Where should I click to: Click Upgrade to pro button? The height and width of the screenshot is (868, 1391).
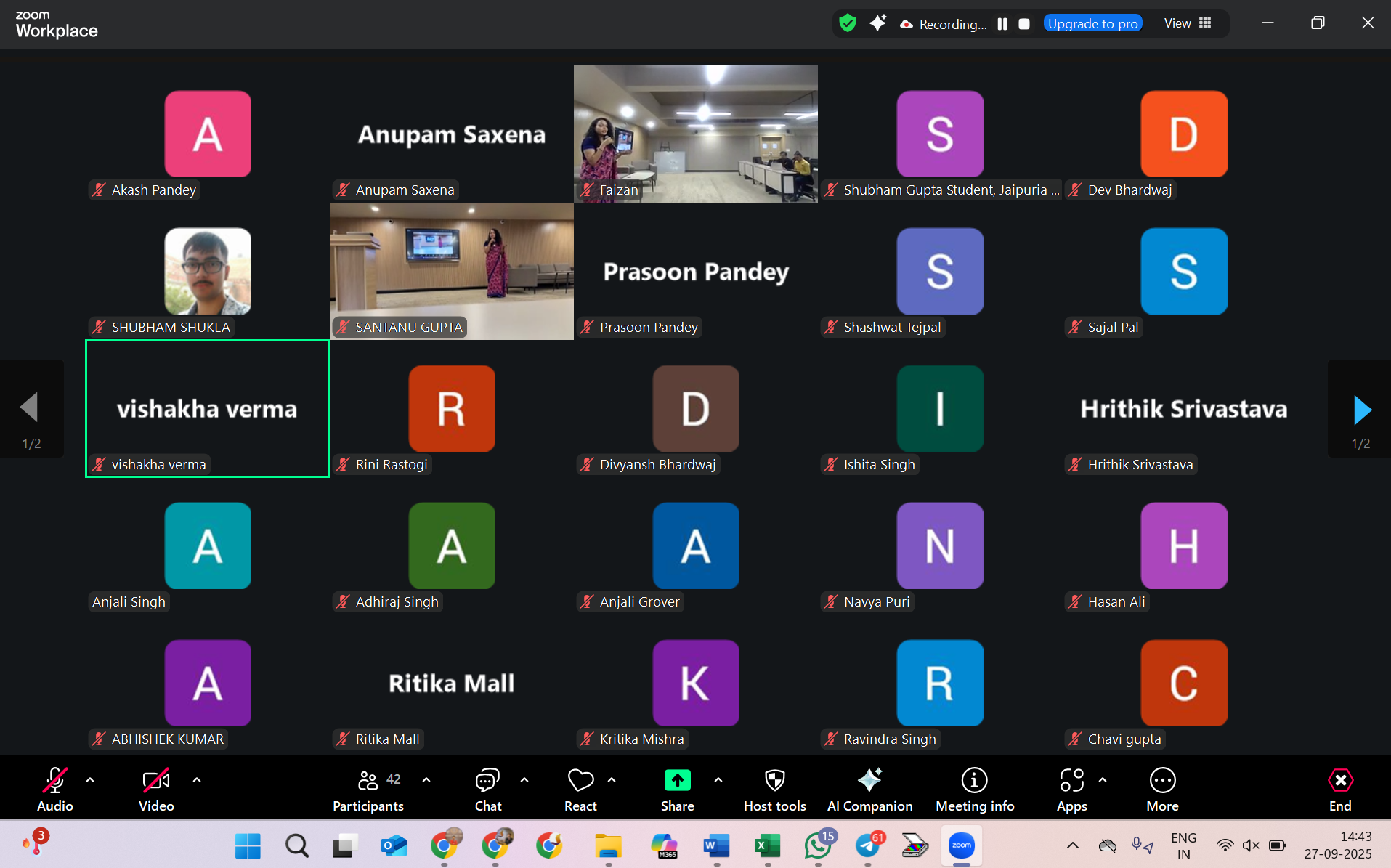pos(1092,24)
